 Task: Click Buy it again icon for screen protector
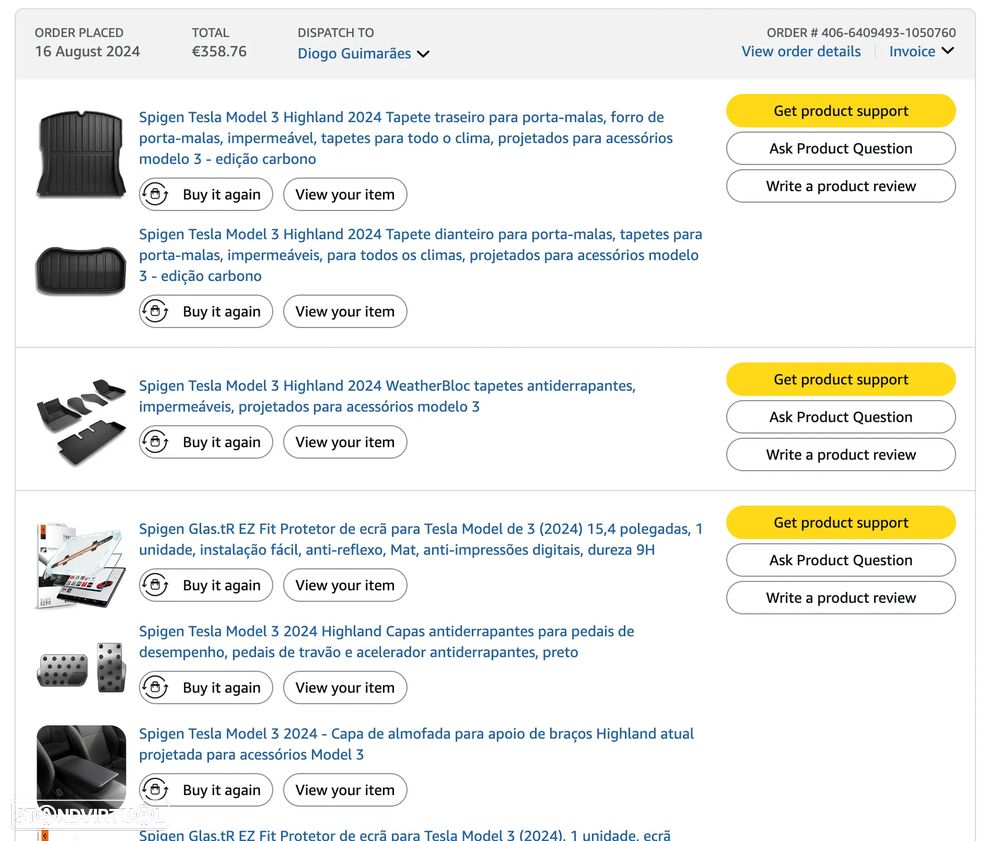[x=155, y=585]
